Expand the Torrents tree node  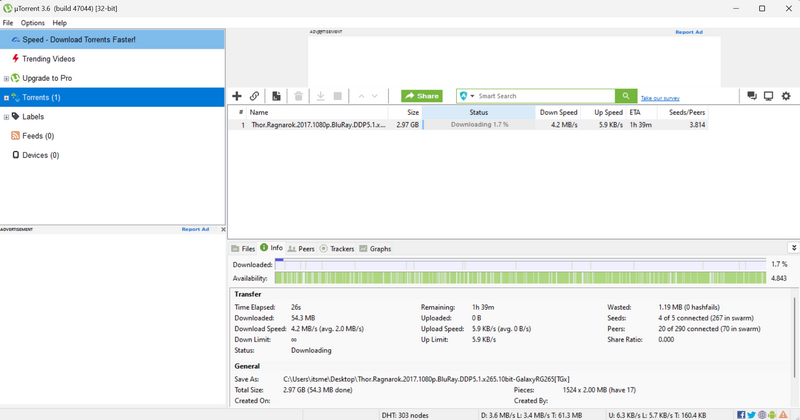coord(6,98)
